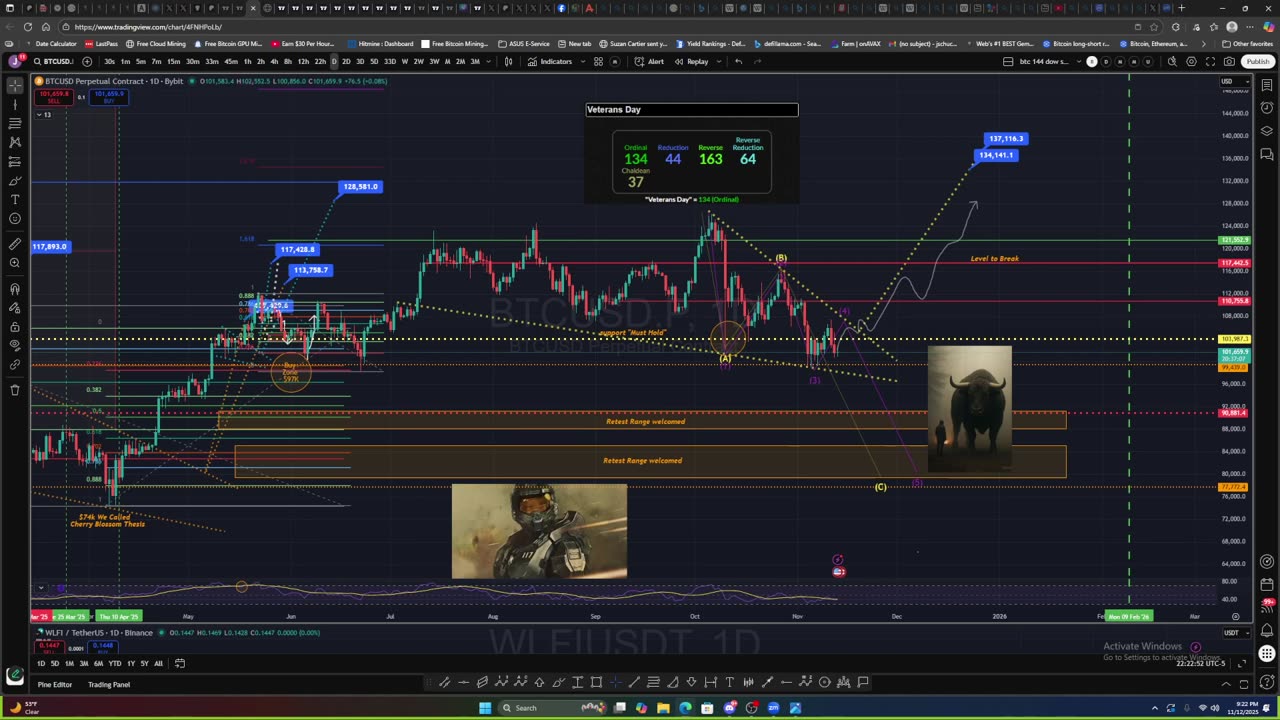Choose the W weekly timeframe
The image size is (1280, 720).
(404, 61)
